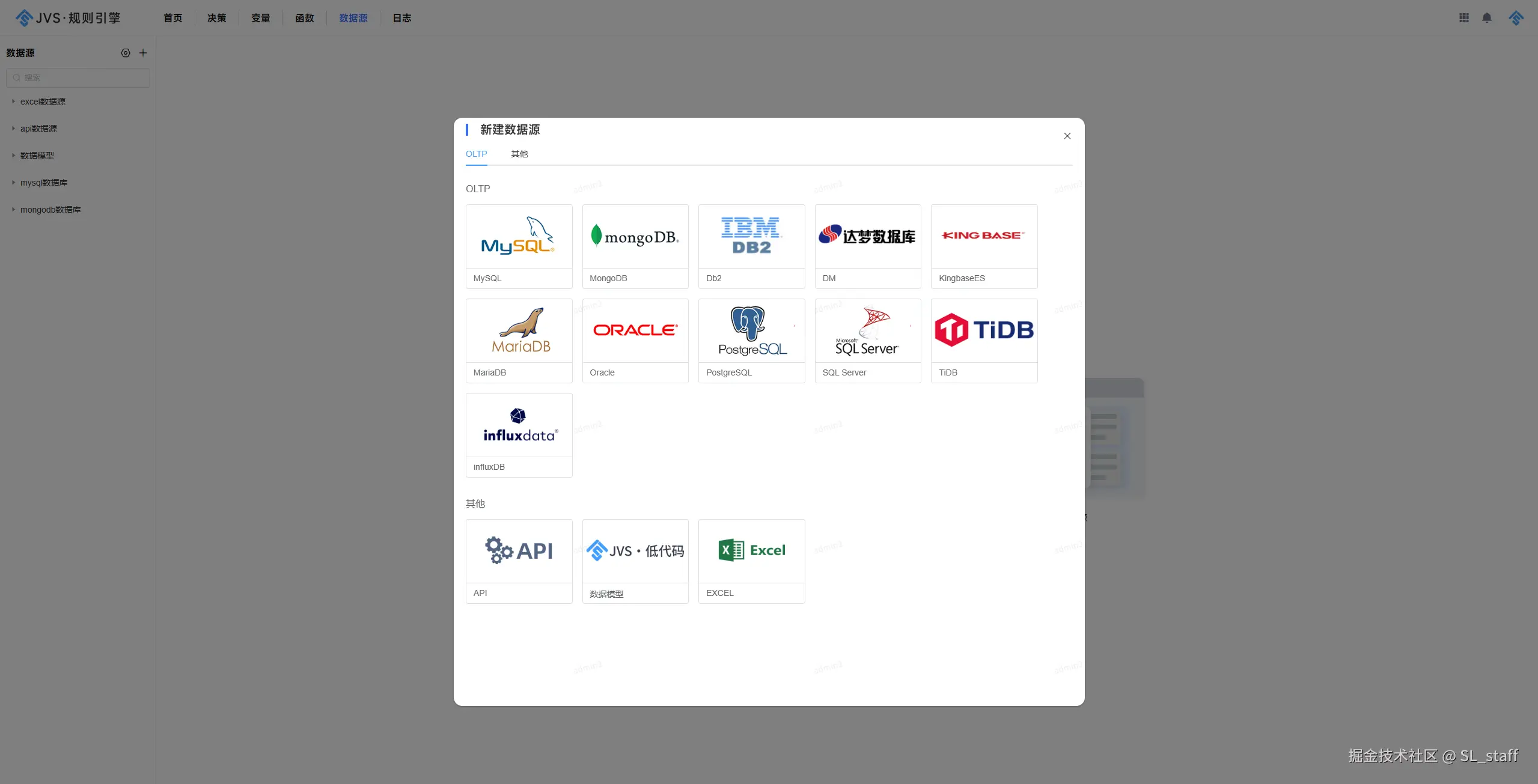Choose the MongoDB database logo
The image size is (1538, 784).
[x=635, y=237]
